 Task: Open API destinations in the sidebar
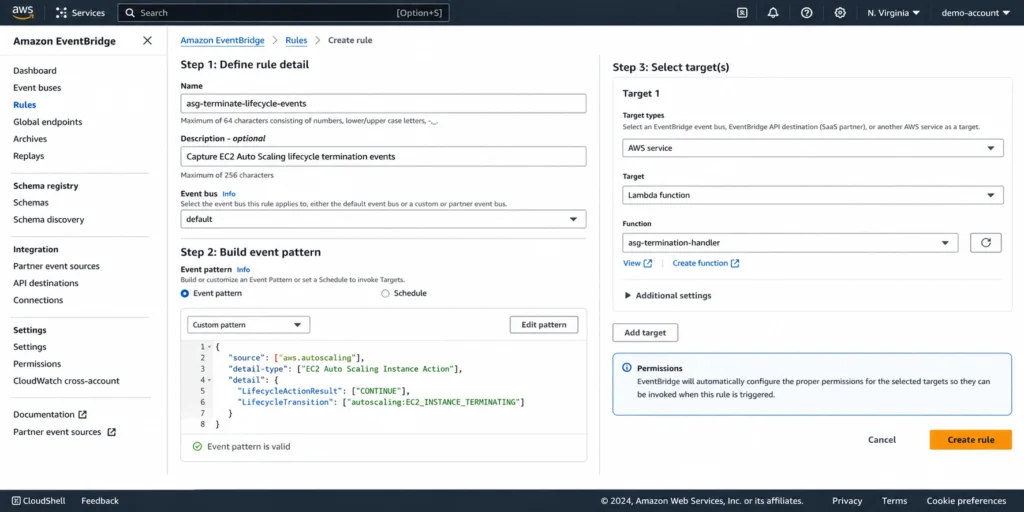(x=46, y=283)
